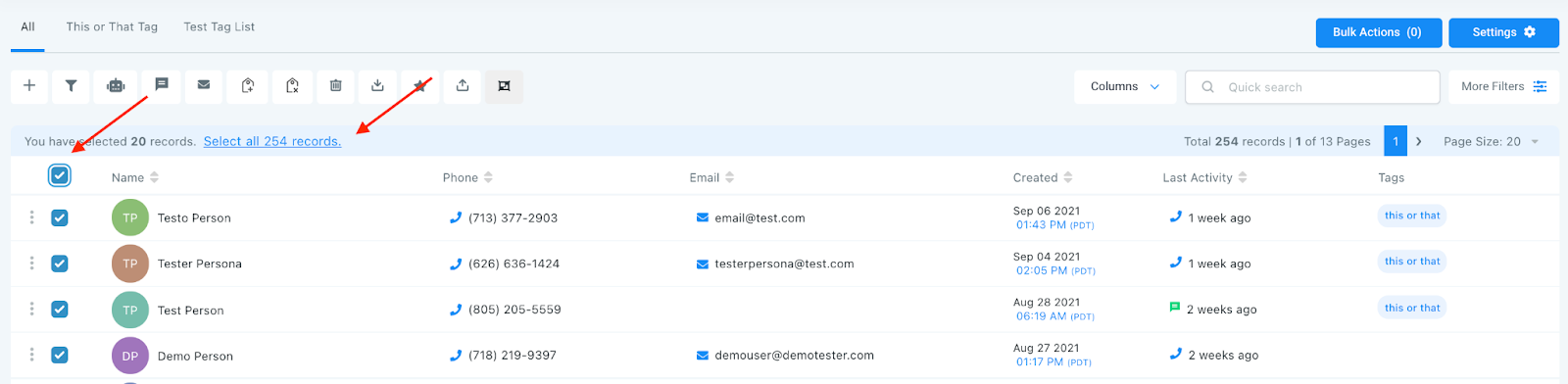The image size is (1568, 384).
Task: Click 'this or that' tag on Testo Person
Action: 1412,216
